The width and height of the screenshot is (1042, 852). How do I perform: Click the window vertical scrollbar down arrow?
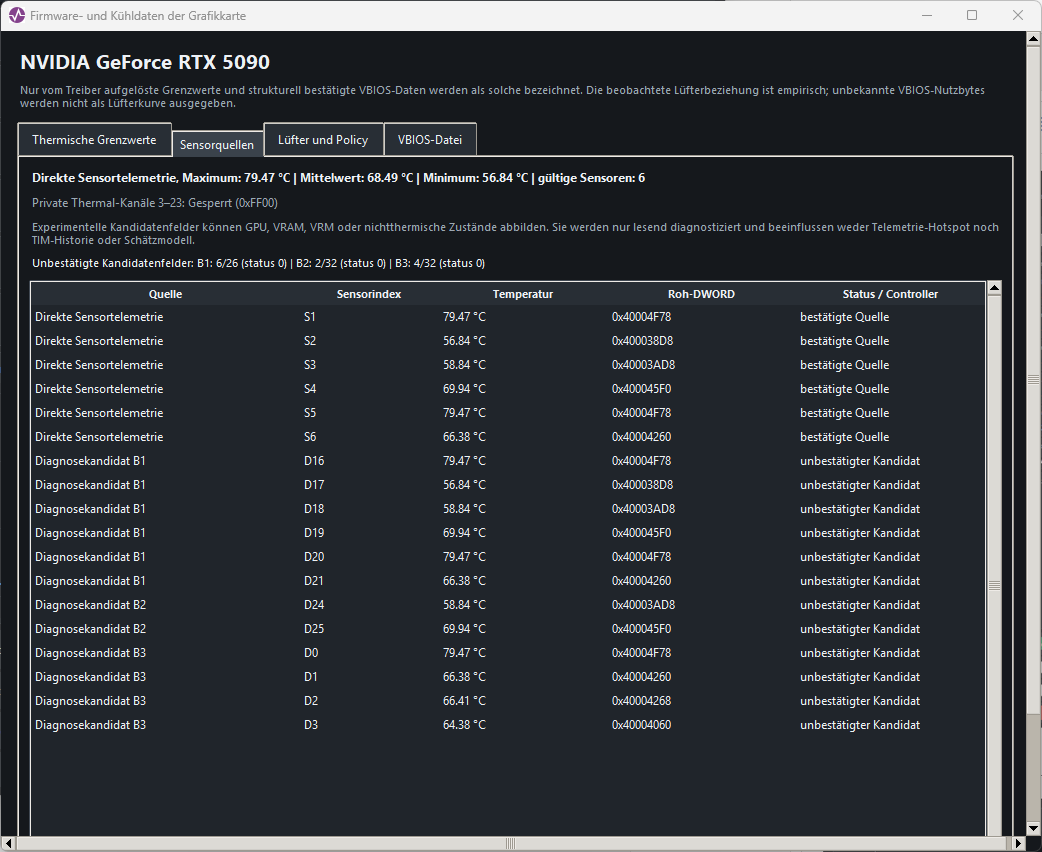pos(1033,829)
